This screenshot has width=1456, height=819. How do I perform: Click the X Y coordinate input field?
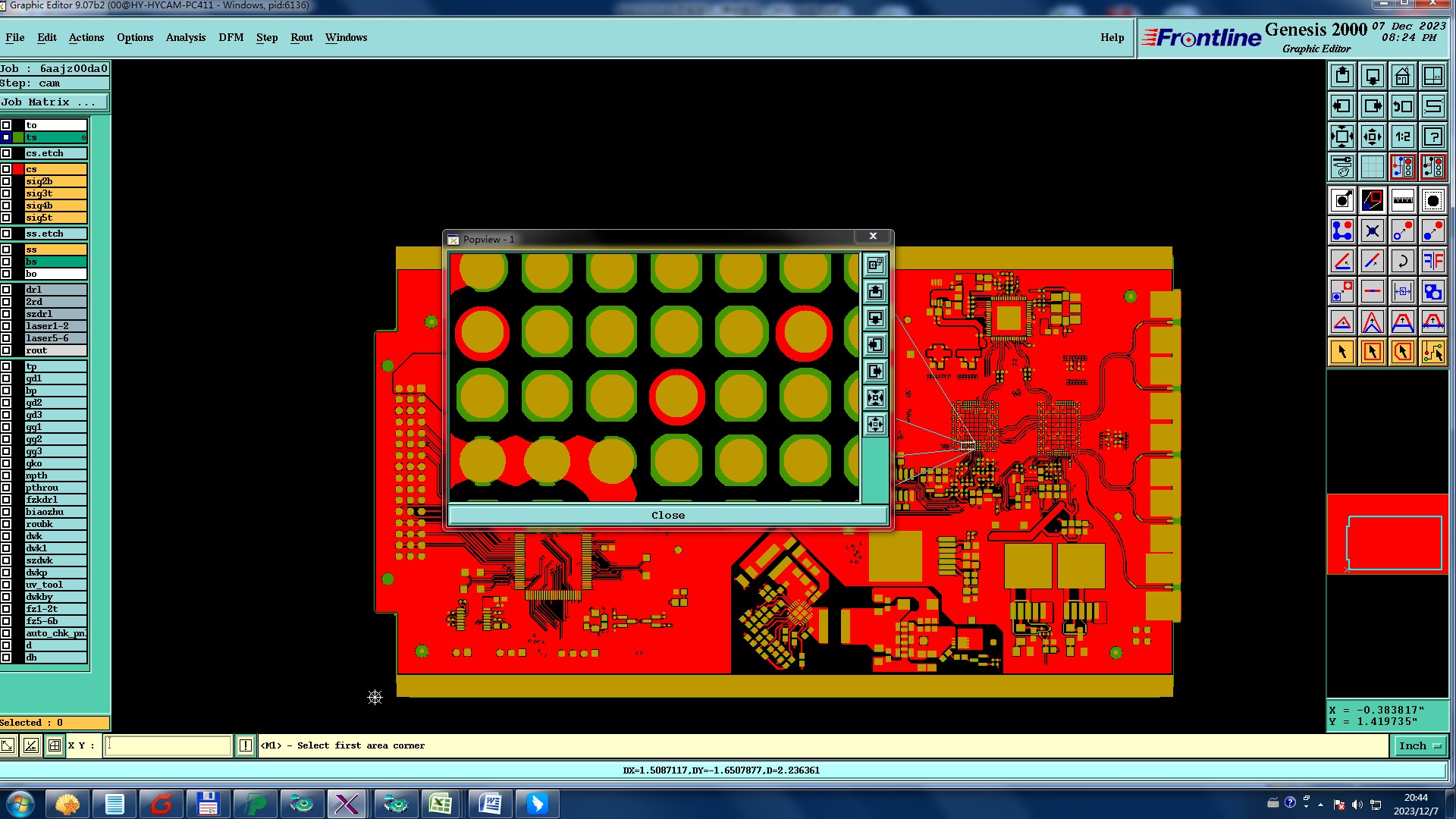168,746
